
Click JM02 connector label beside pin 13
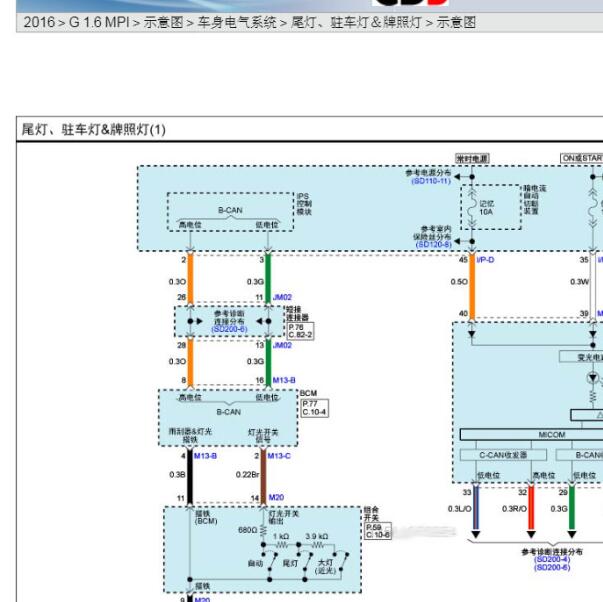282,345
